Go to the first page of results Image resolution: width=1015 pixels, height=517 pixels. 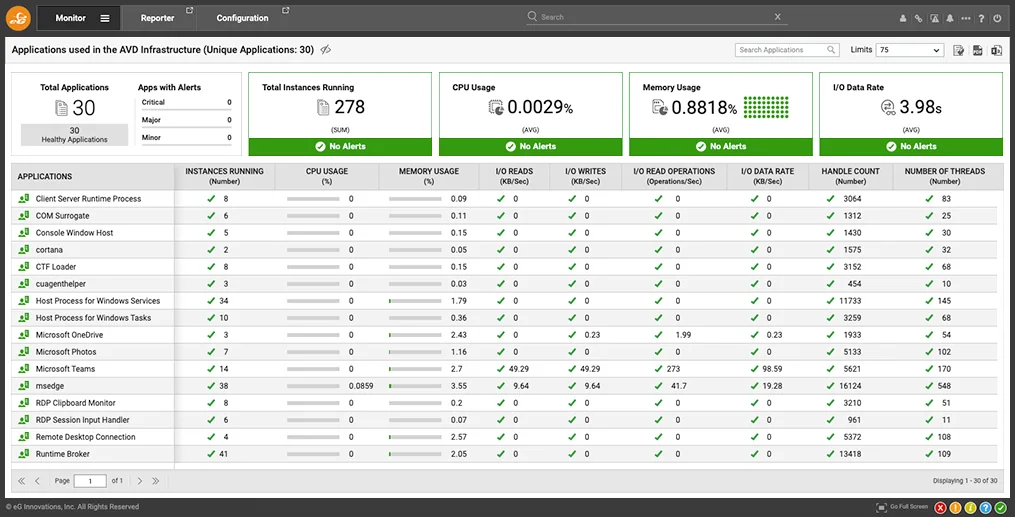pos(21,481)
